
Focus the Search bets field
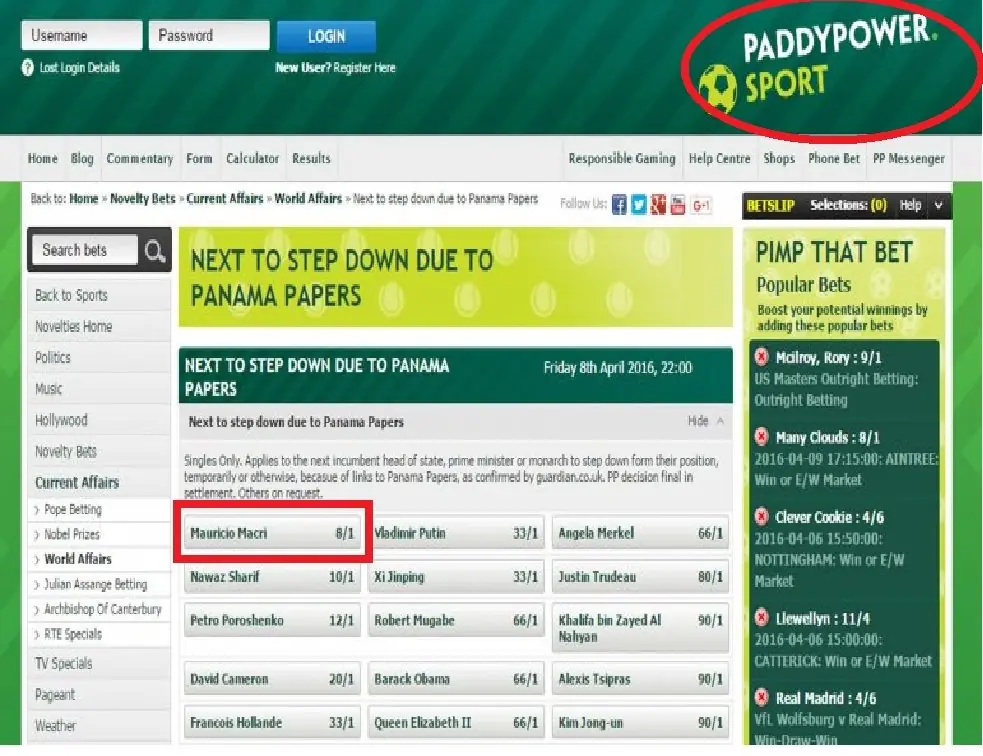85,250
